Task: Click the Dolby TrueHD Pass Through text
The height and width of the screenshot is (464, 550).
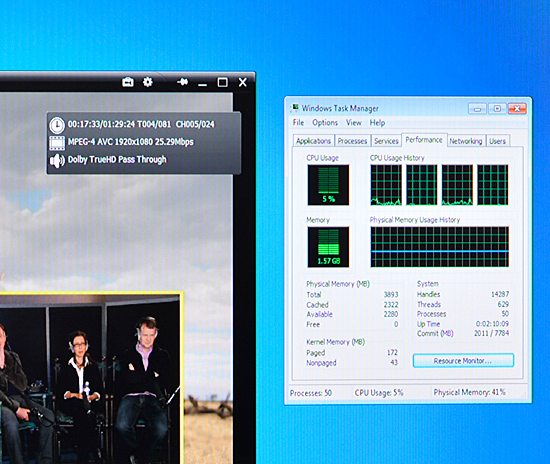Action: (x=117, y=160)
